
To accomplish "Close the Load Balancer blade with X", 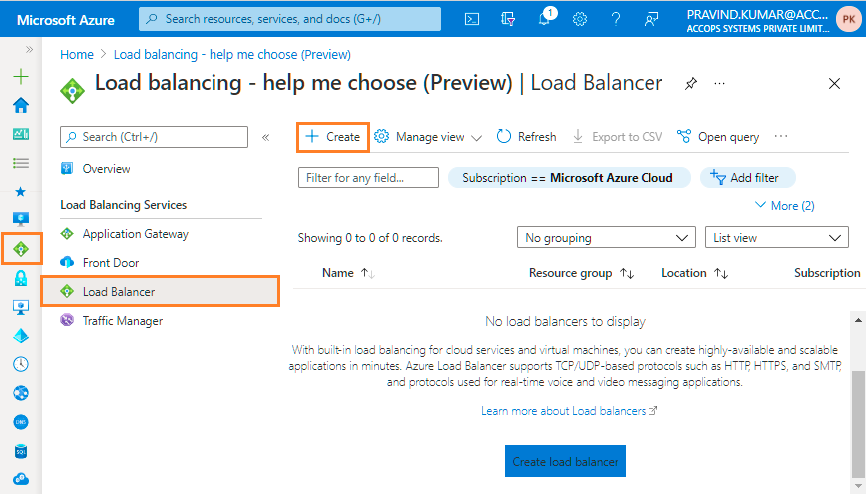I will 835,83.
